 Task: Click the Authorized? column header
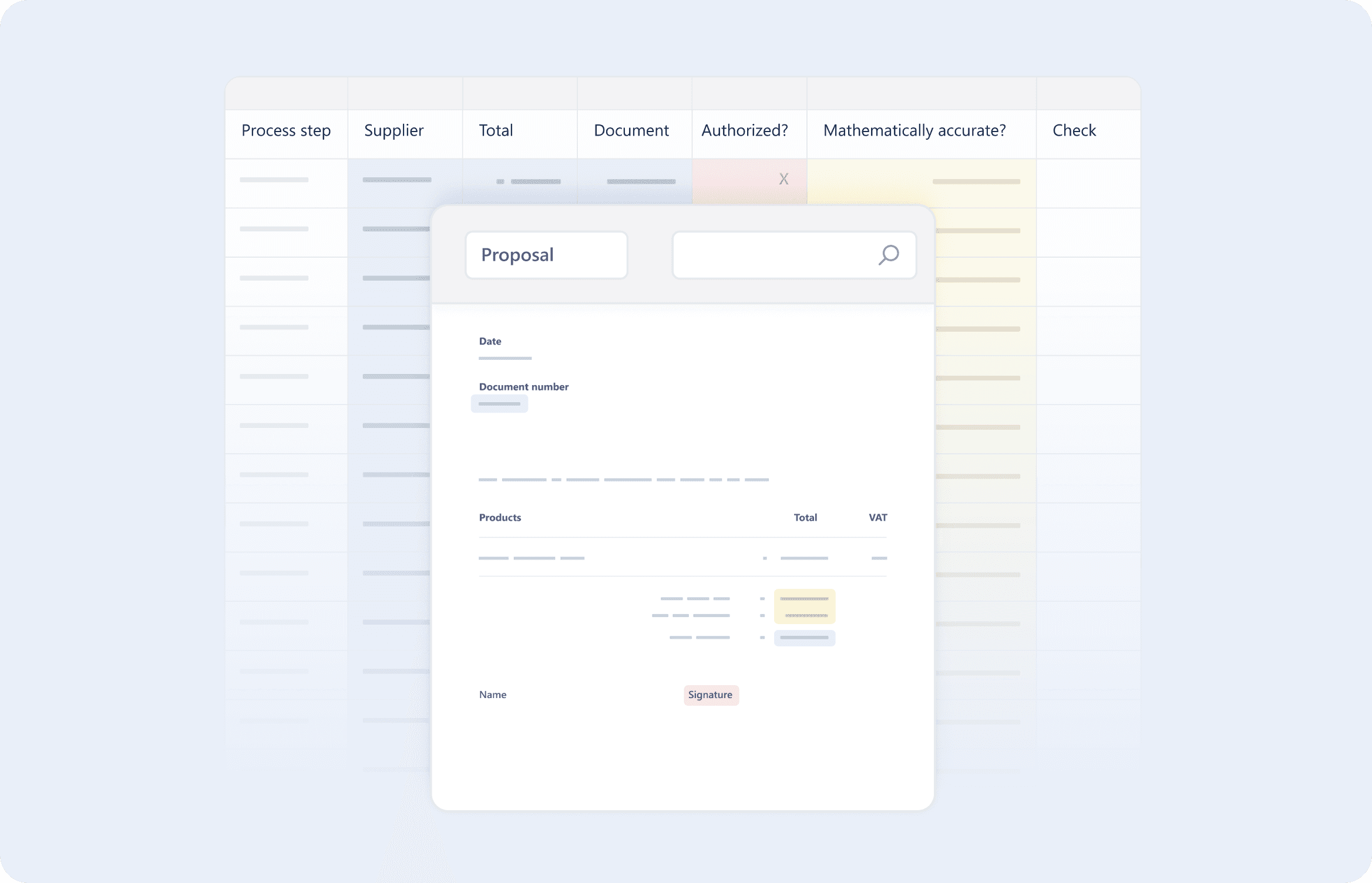click(744, 130)
